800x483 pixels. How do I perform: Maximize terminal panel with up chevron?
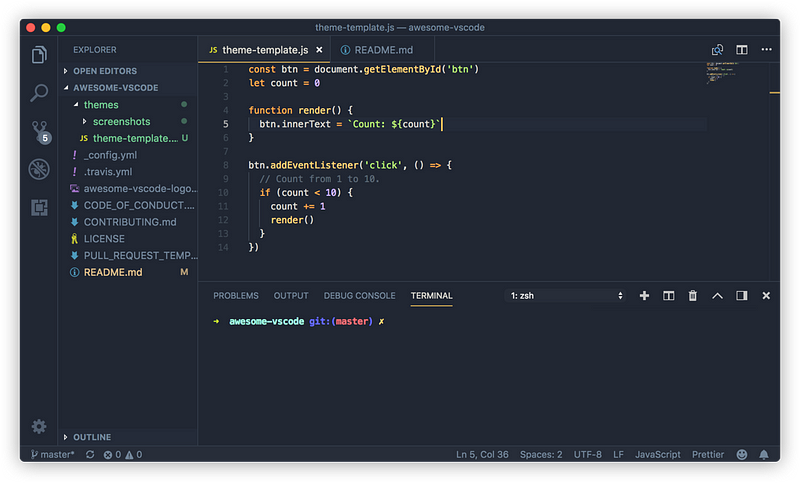click(x=717, y=295)
